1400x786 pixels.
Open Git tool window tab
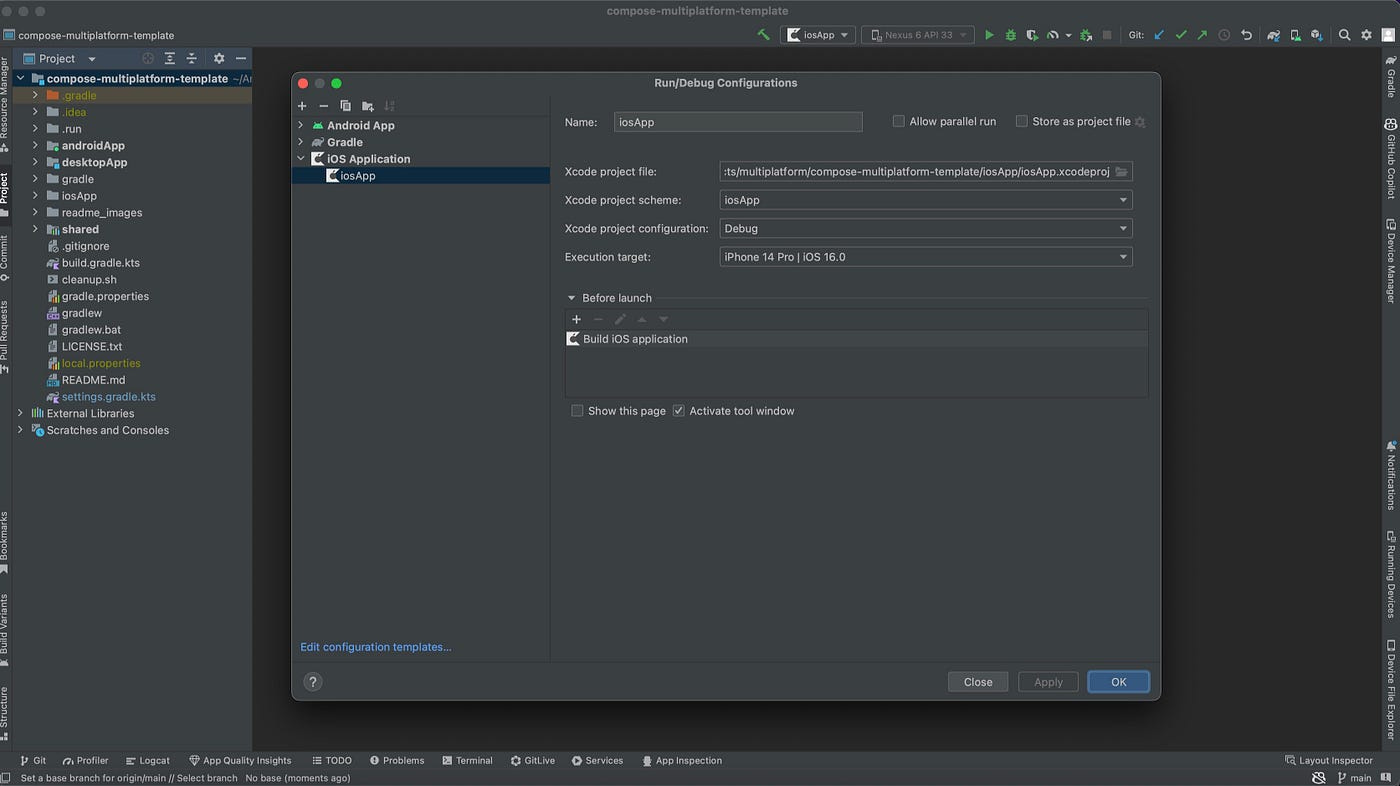tap(33, 761)
